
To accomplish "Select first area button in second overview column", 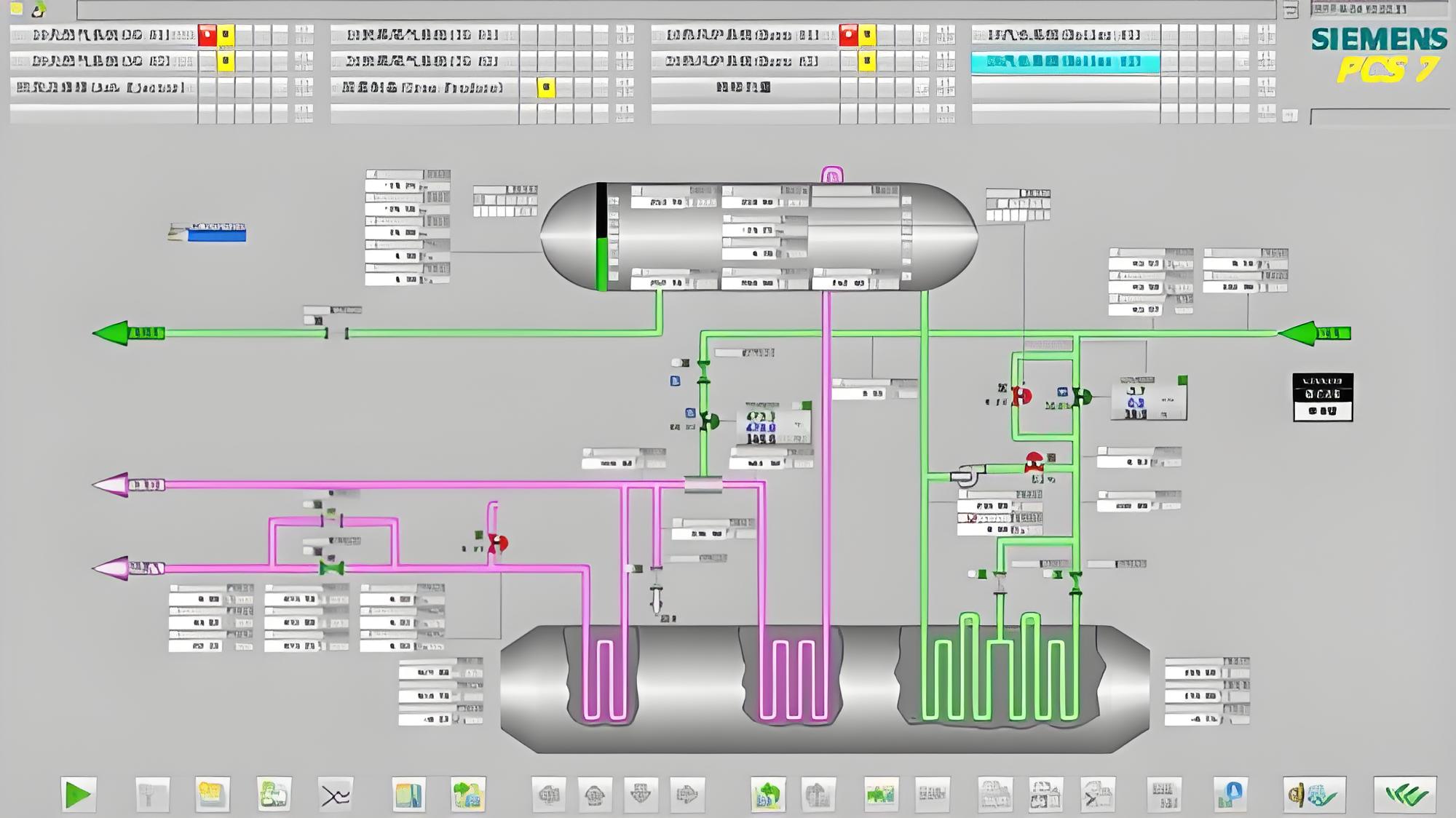I will point(424,35).
